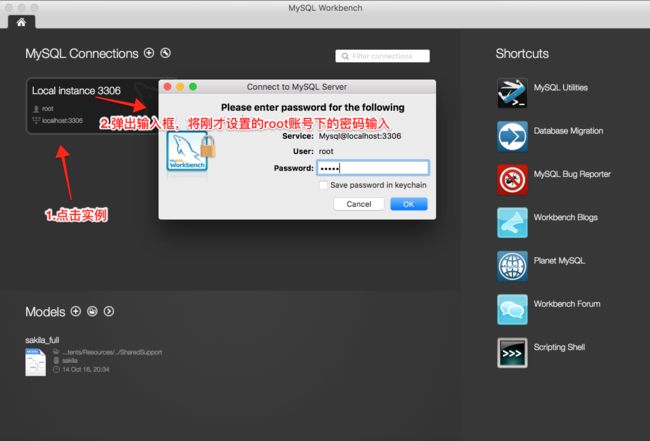This screenshot has width=650, height=441.
Task: Click the localhost:3306 host icon on the tile
Action: 36,121
